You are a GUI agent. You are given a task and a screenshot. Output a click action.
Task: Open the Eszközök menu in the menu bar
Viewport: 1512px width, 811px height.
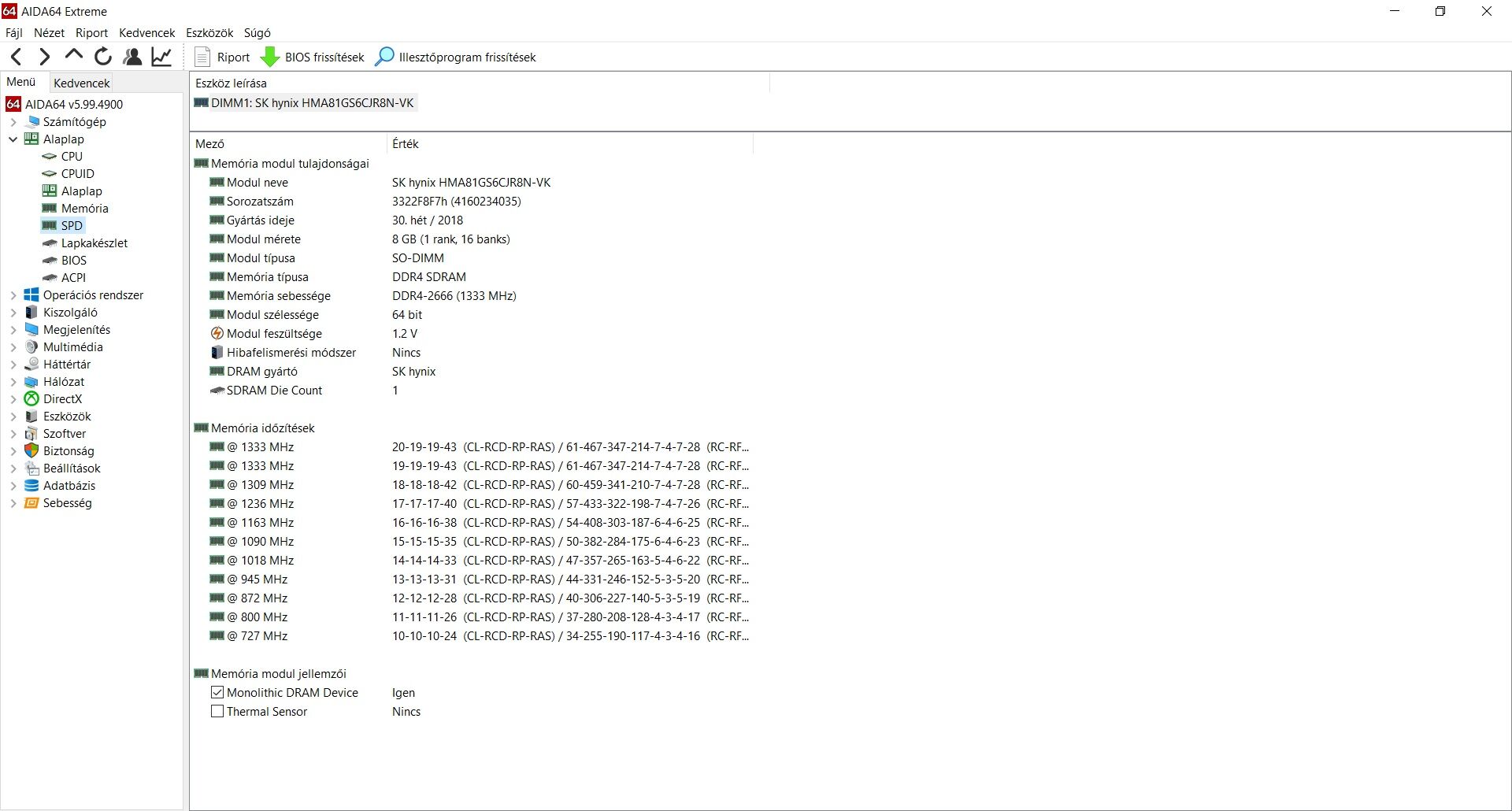[x=209, y=33]
